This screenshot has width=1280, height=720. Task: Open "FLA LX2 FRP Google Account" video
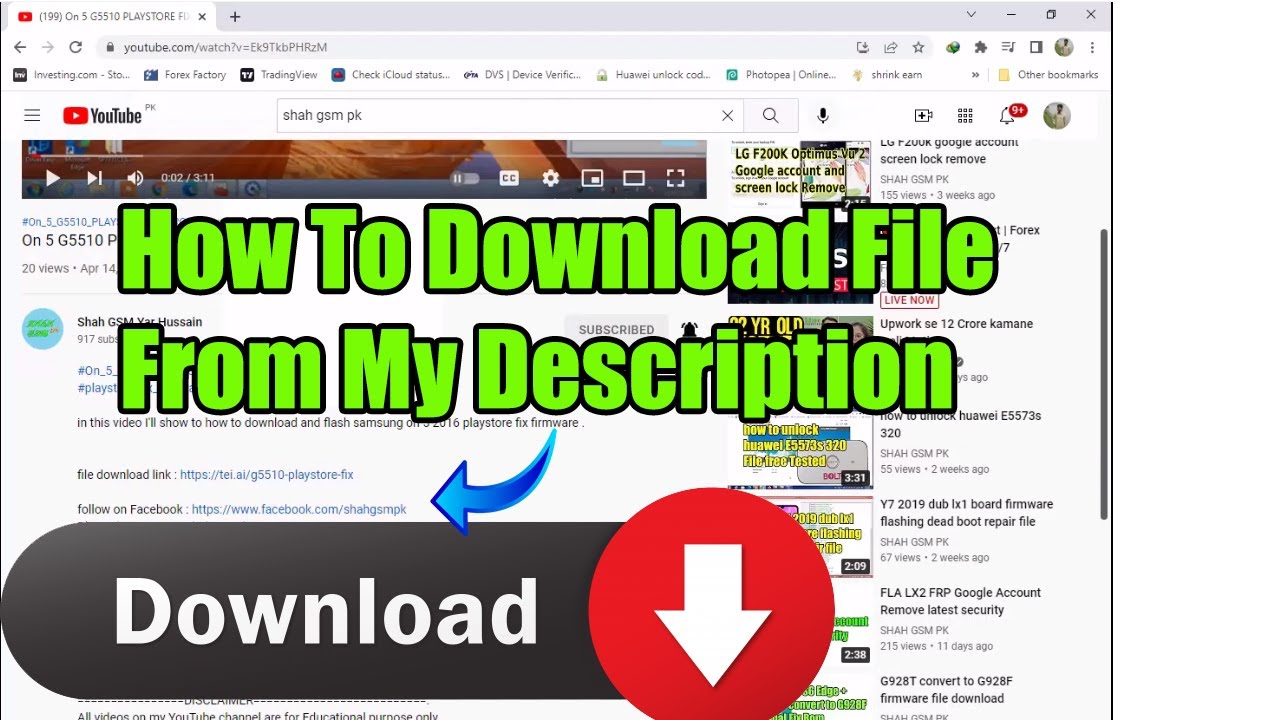pos(960,601)
